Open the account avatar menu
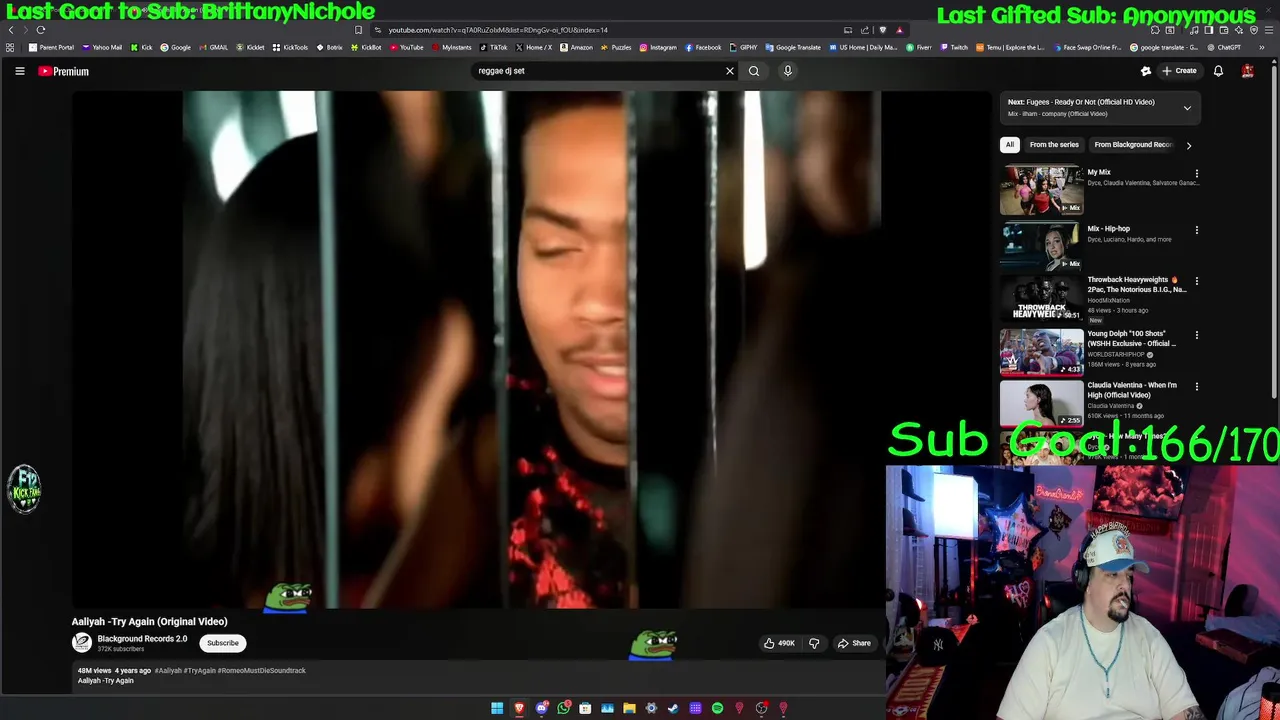The height and width of the screenshot is (720, 1280). click(x=1247, y=71)
